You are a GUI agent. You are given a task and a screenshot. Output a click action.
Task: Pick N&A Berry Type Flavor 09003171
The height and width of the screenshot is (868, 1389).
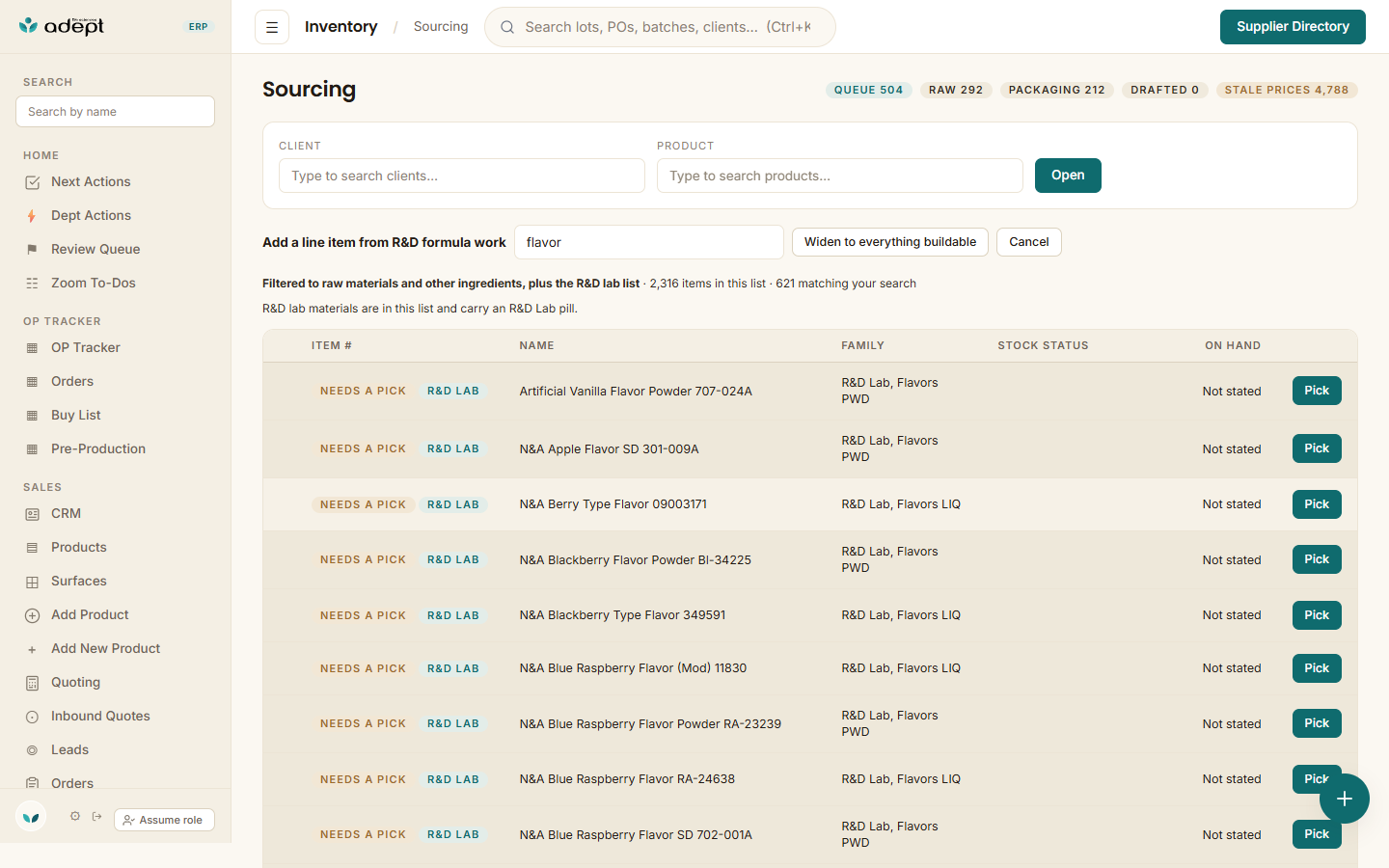coord(1317,504)
